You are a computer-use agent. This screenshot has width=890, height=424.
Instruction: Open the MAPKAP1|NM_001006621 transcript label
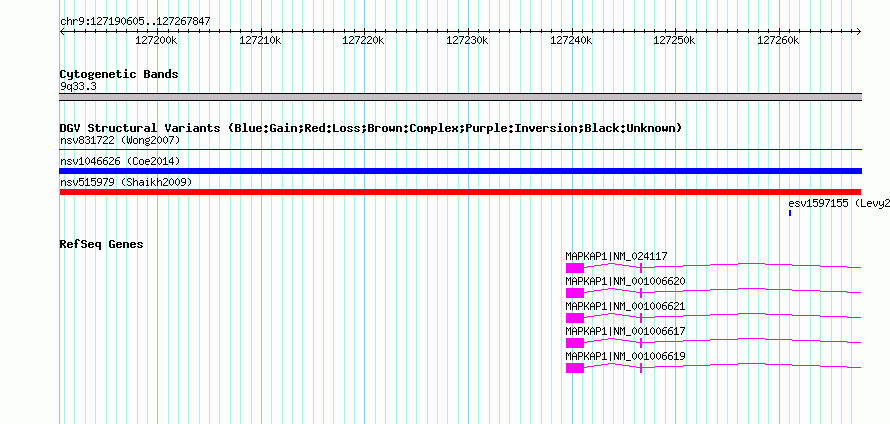(x=625, y=307)
